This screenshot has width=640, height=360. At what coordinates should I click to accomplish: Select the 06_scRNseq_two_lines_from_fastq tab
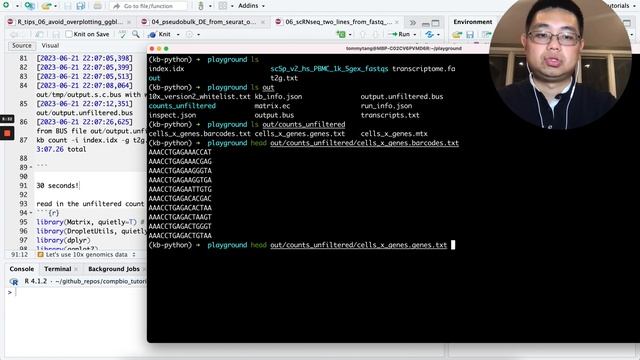(x=338, y=22)
